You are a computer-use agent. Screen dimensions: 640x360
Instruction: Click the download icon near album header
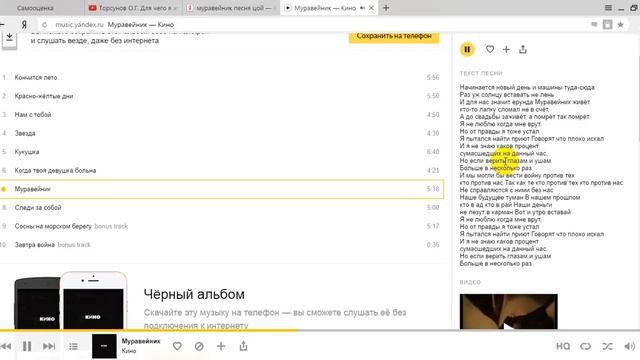pos(9,39)
